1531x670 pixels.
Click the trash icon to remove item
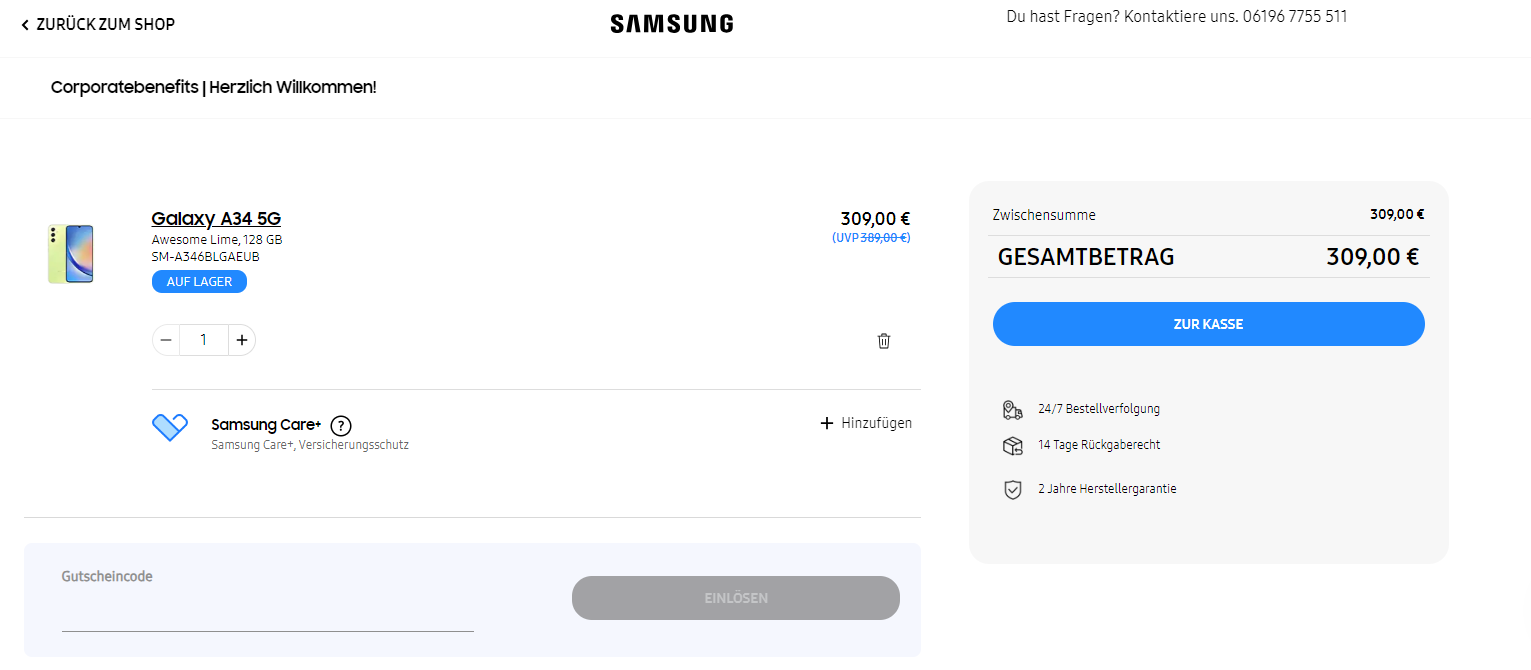pos(884,341)
